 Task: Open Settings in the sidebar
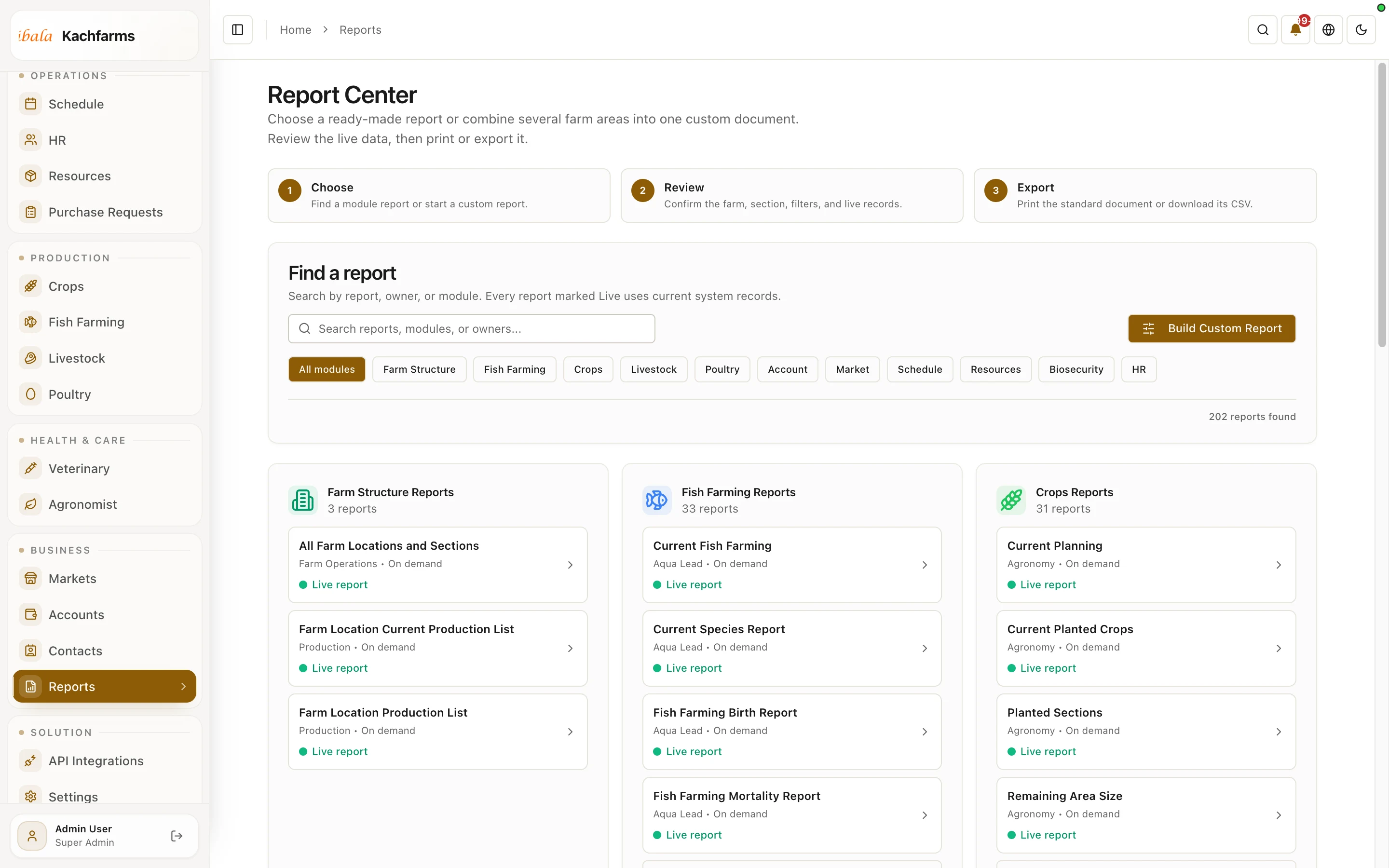pos(105,796)
